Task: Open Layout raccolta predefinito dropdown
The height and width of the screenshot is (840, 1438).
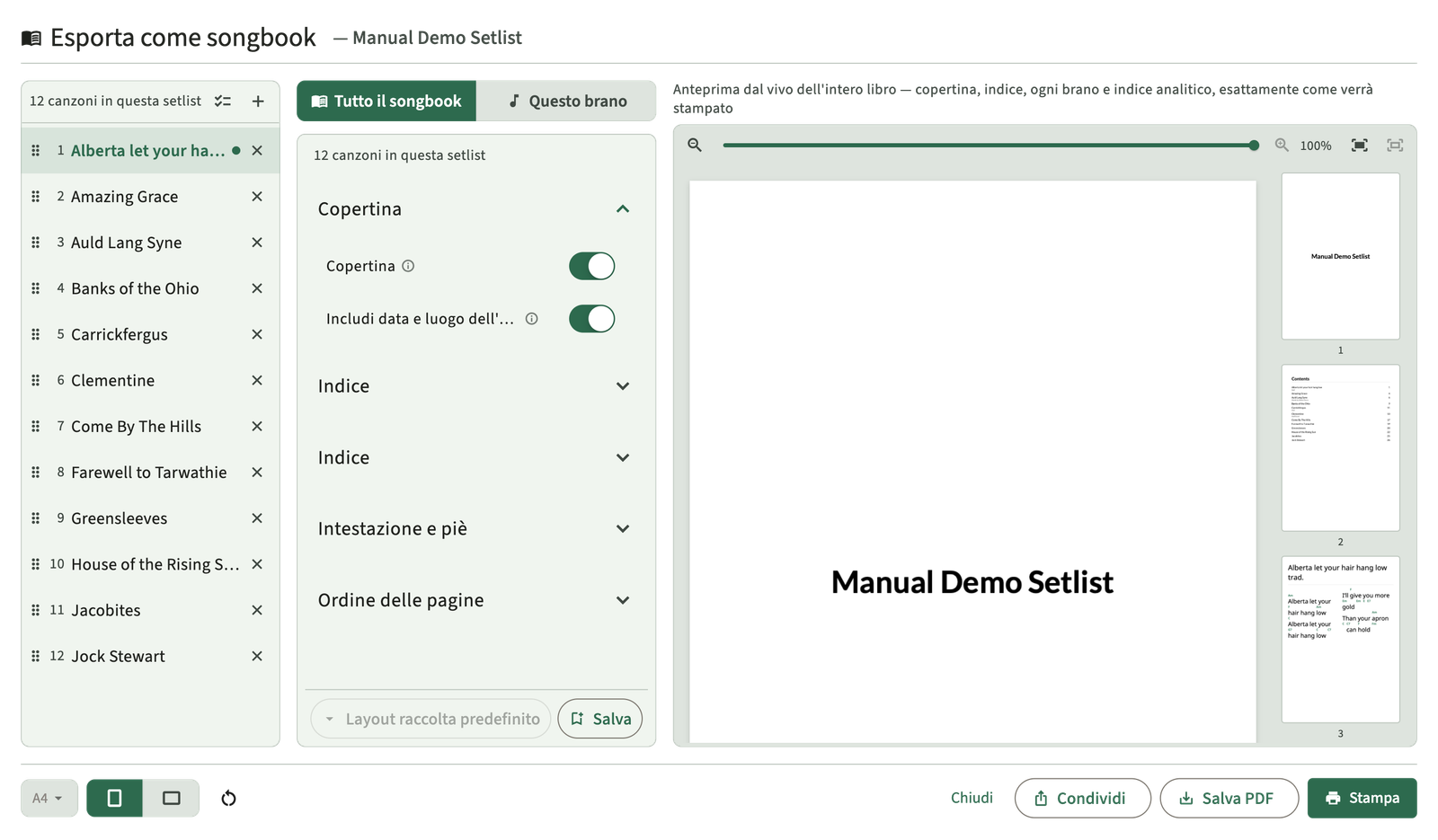Action: [x=431, y=719]
